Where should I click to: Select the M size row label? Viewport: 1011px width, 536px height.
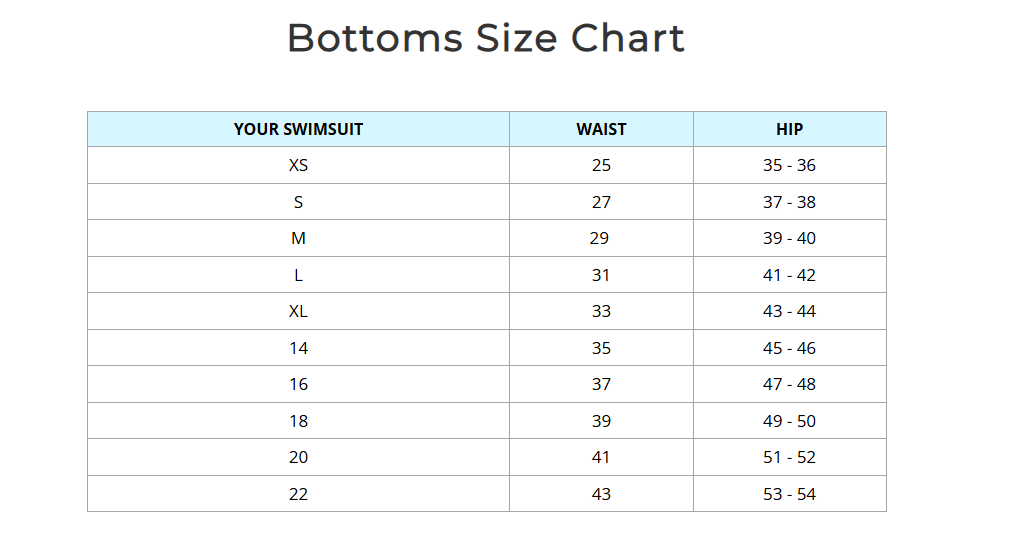click(x=298, y=239)
